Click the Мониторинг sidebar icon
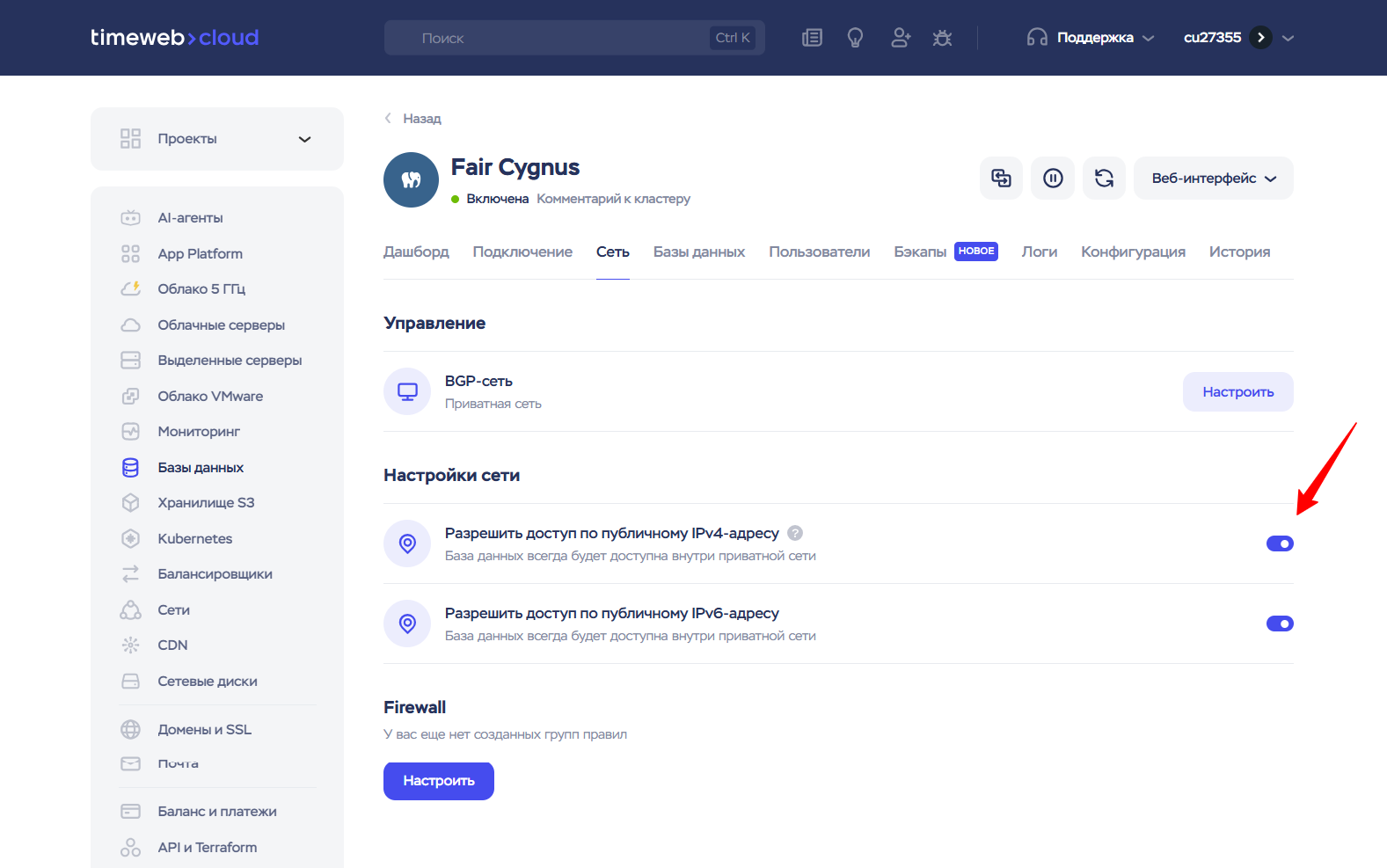 coord(130,432)
